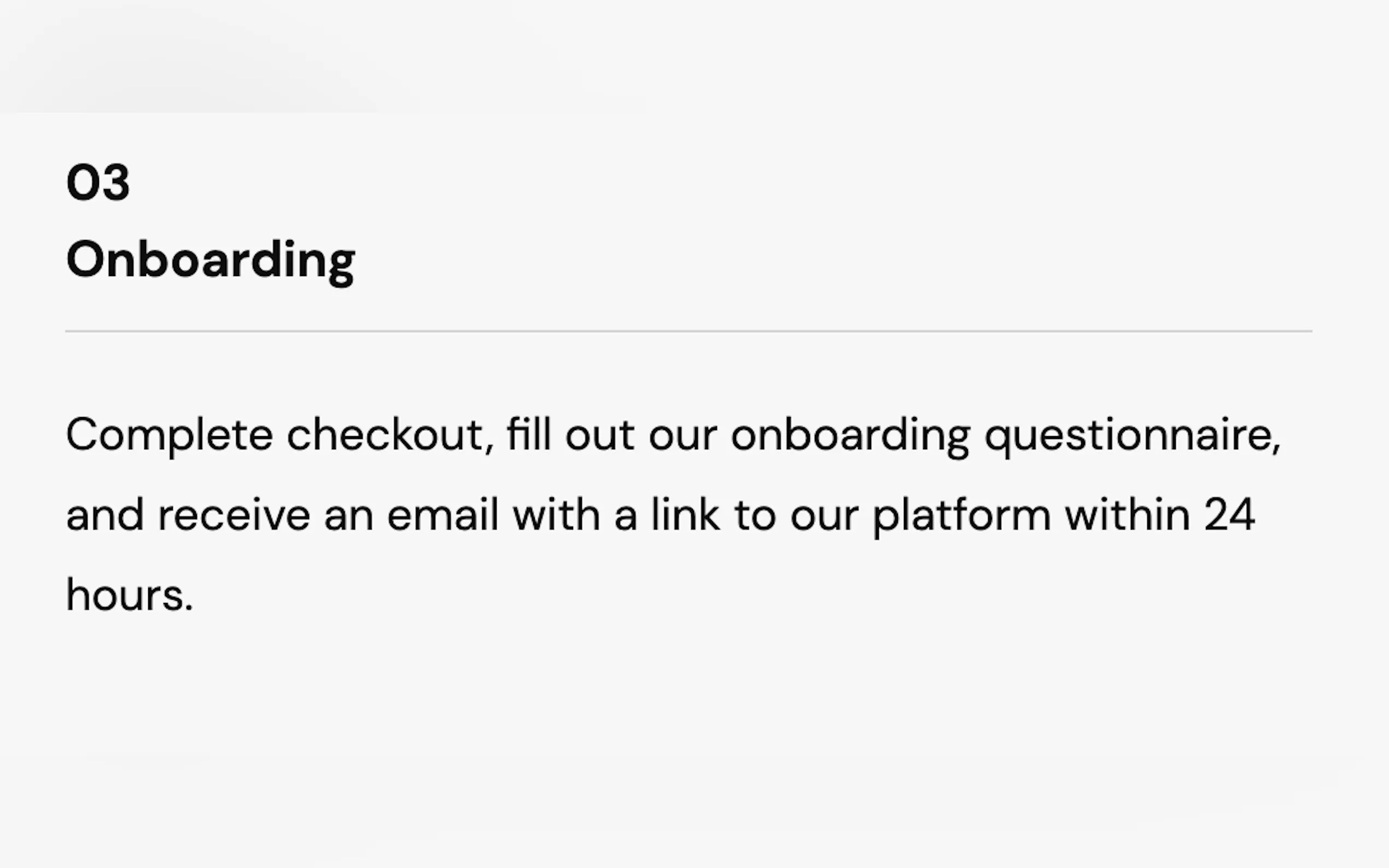Click the word "out" after "fill"
1389x868 pixels.
[599, 435]
